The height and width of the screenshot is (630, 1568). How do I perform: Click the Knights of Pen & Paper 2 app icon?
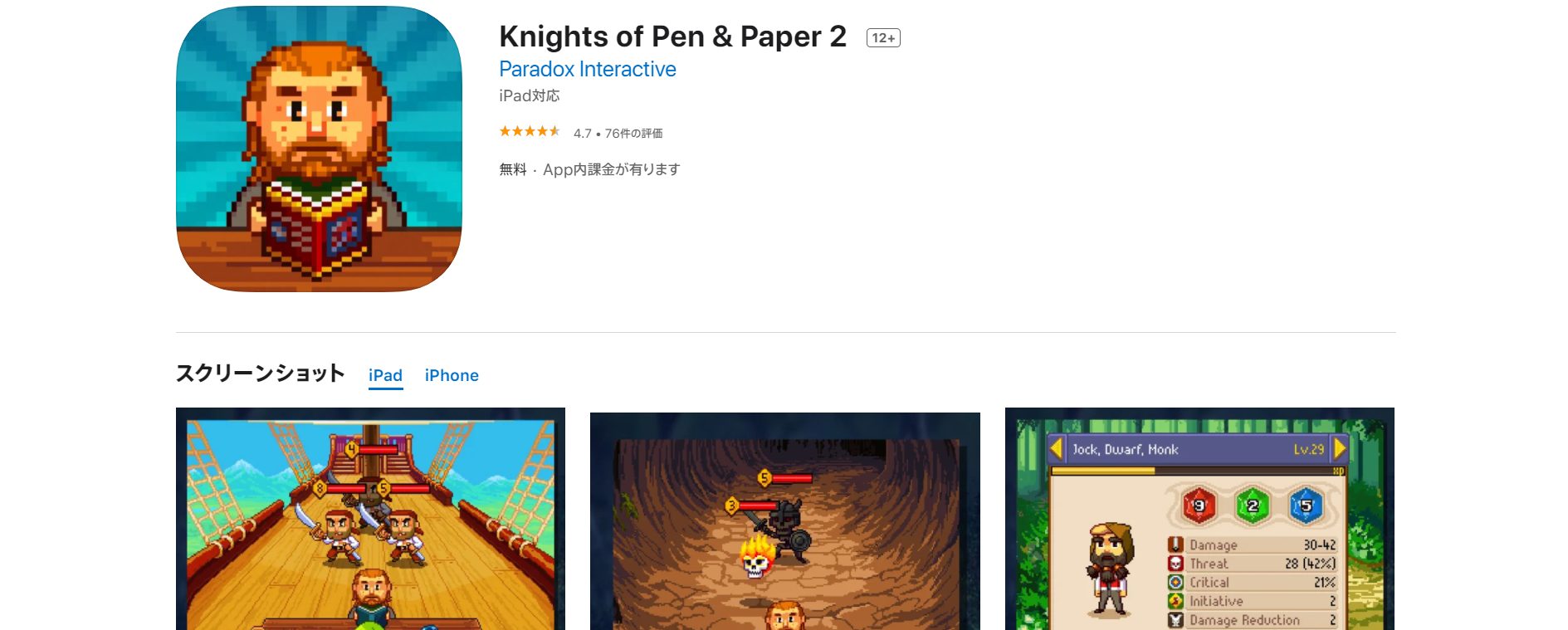[x=319, y=149]
